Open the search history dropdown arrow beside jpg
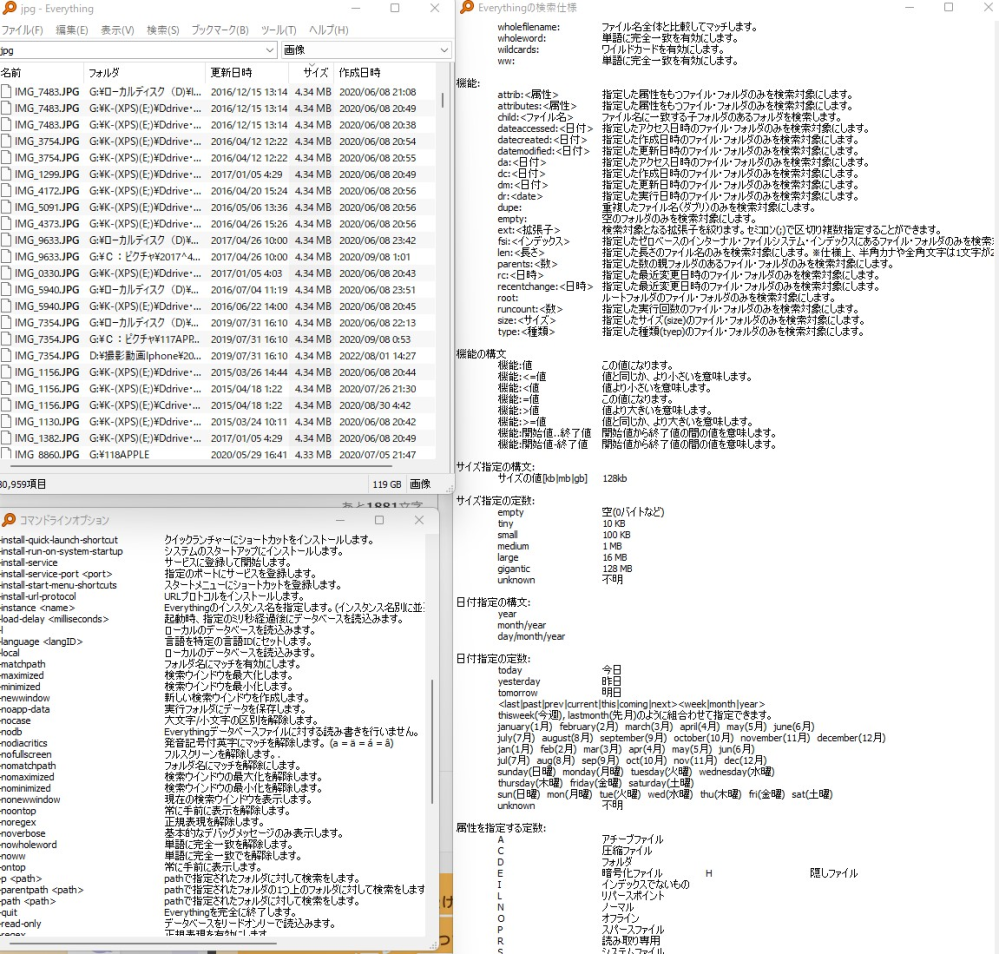The width and height of the screenshot is (999, 954). click(x=270, y=50)
